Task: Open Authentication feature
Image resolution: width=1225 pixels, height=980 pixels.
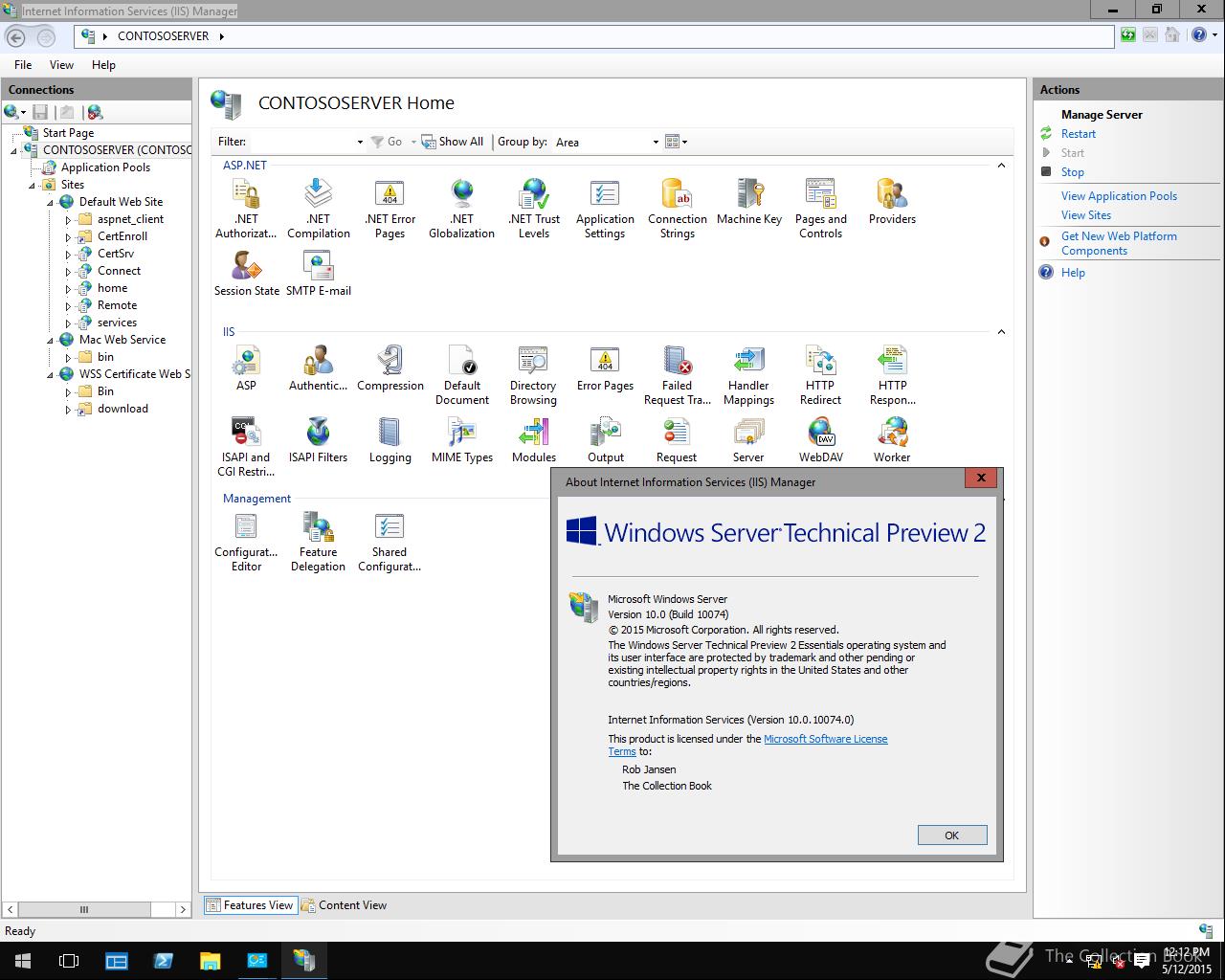Action: 318,368
